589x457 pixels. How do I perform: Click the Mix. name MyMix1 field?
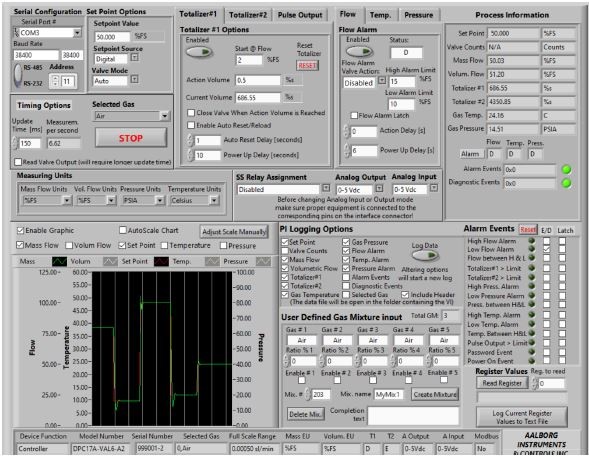(388, 394)
